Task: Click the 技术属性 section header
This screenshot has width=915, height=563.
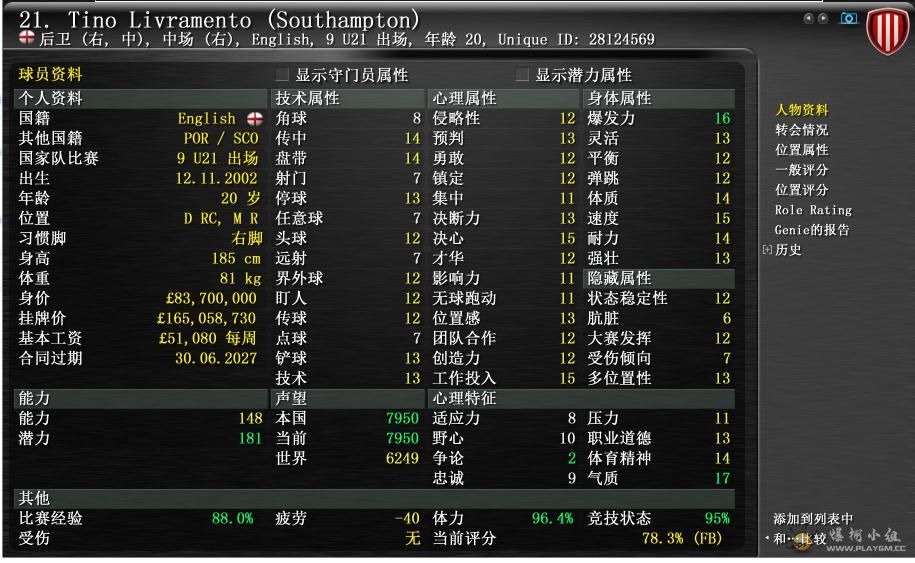Action: [348, 98]
